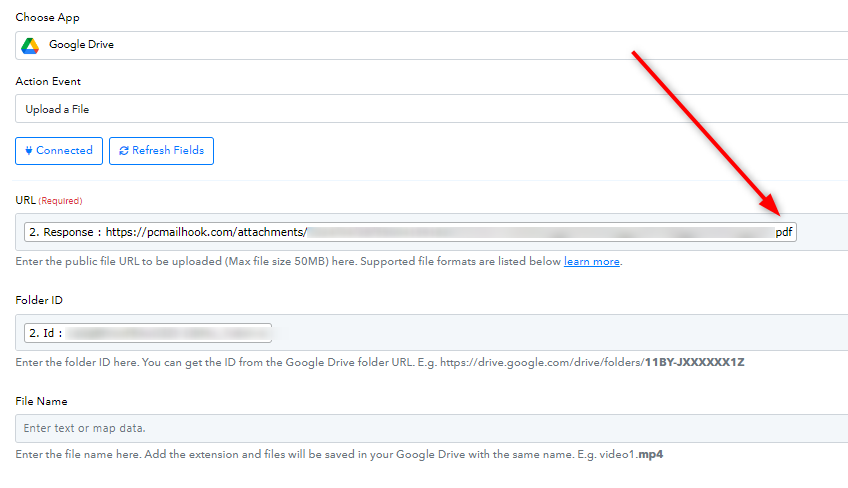Click the File Name label
The width and height of the screenshot is (848, 488).
point(41,401)
